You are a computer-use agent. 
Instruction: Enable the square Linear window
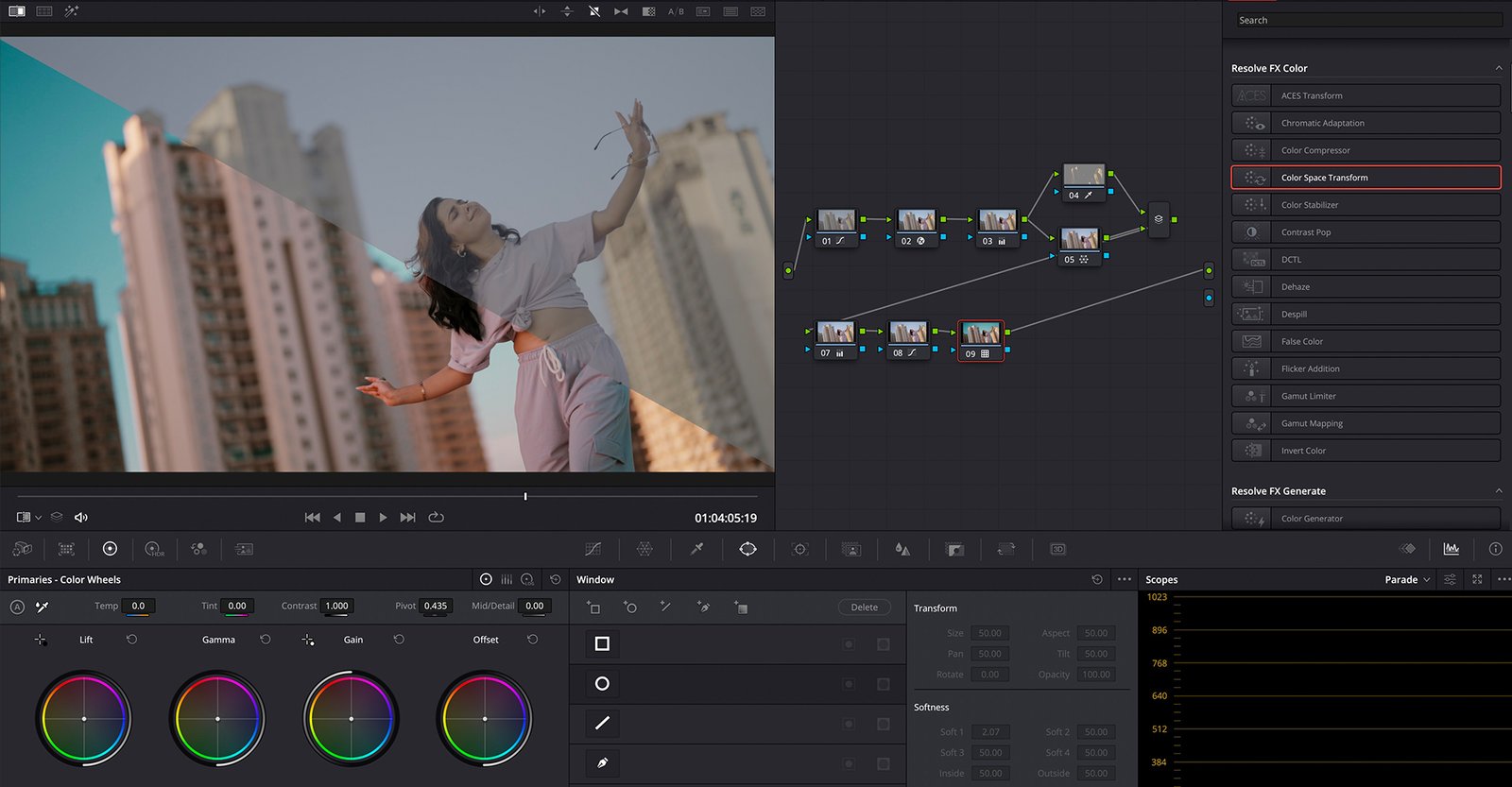[602, 643]
